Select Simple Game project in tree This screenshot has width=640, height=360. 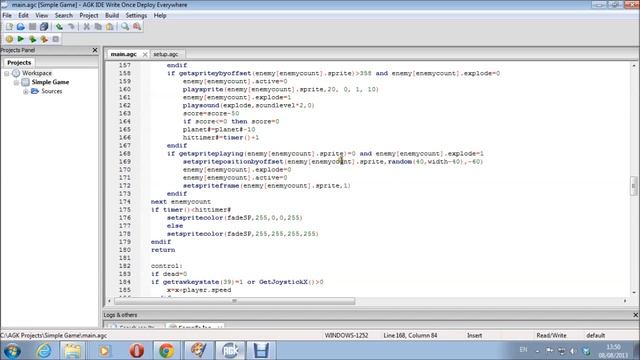pyautogui.click(x=50, y=82)
